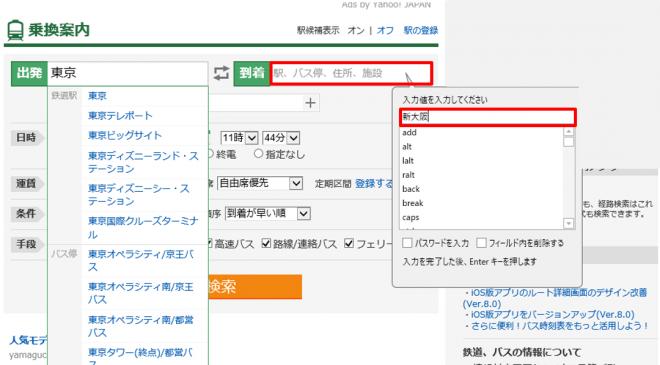Toggle the 路線/連絡バス checkbox
This screenshot has width=660, height=365.
coord(266,243)
